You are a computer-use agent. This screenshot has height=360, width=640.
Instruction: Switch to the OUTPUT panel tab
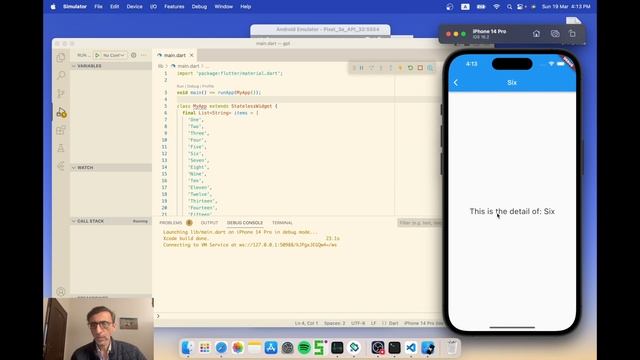(209, 223)
